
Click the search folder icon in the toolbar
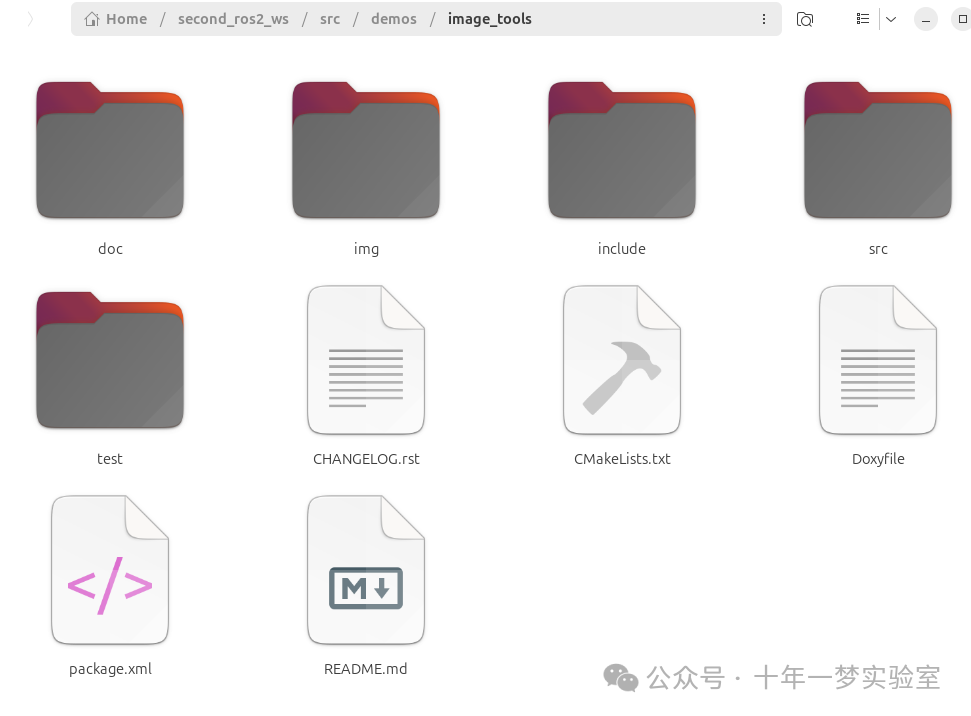(x=804, y=19)
